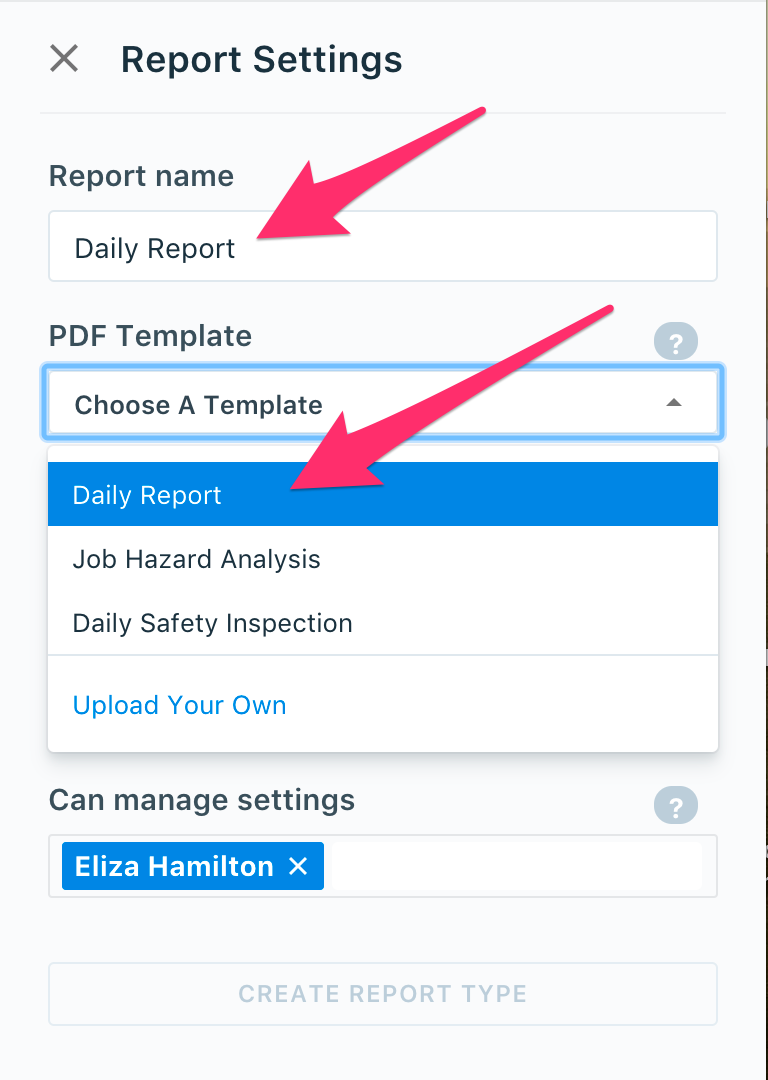This screenshot has width=768, height=1080.
Task: Click the Create Report Type button
Action: coord(383,994)
